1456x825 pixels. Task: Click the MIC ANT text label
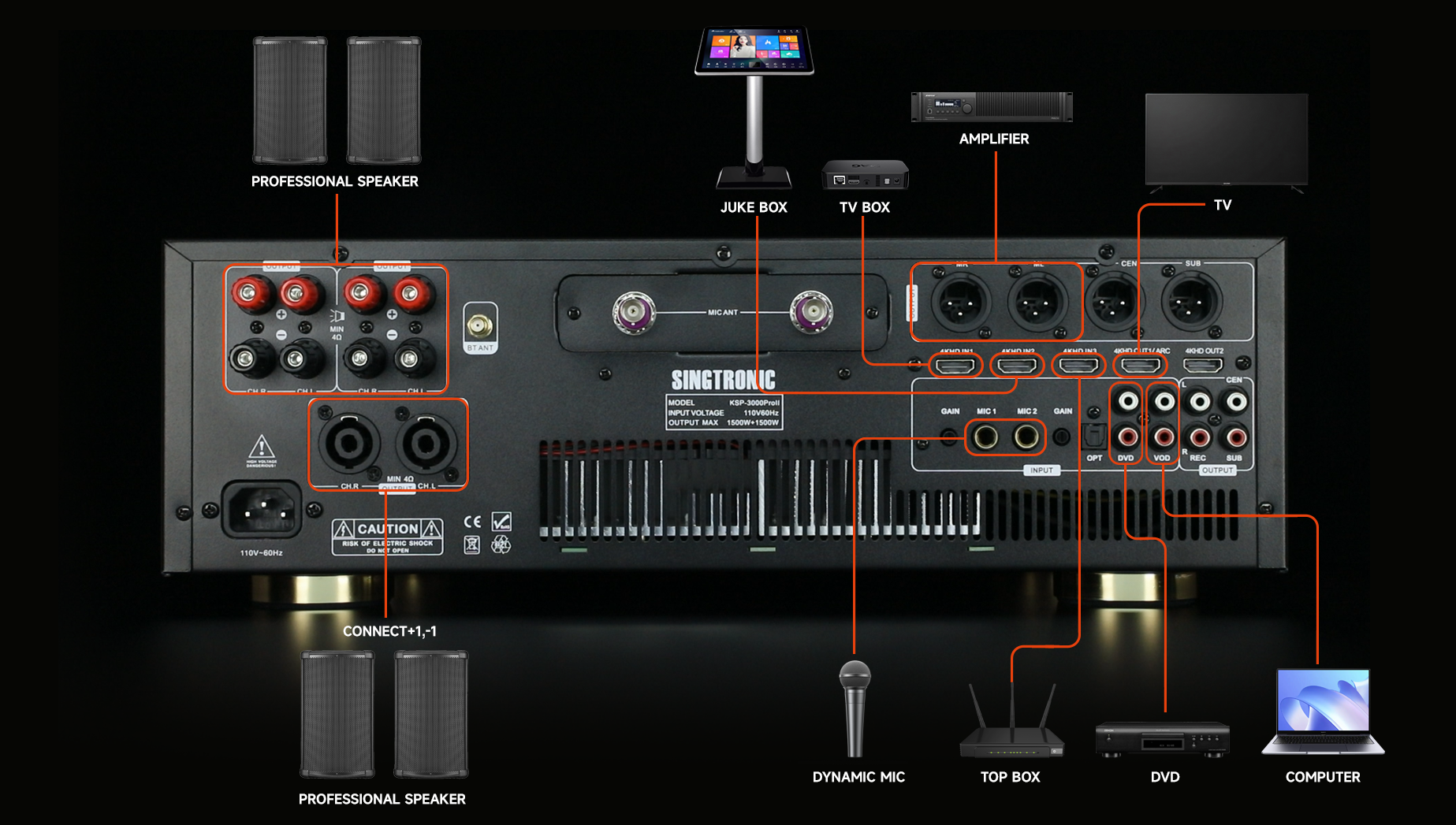pyautogui.click(x=723, y=313)
